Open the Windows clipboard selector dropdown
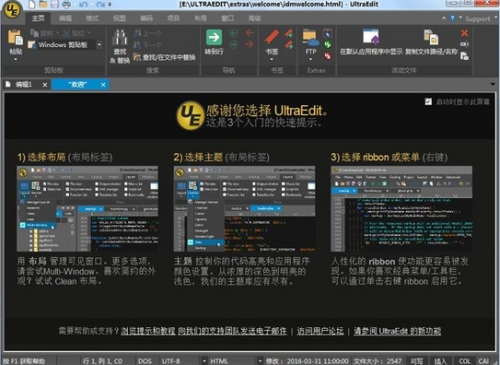Screen dimensions: 500x365 coord(99,44)
